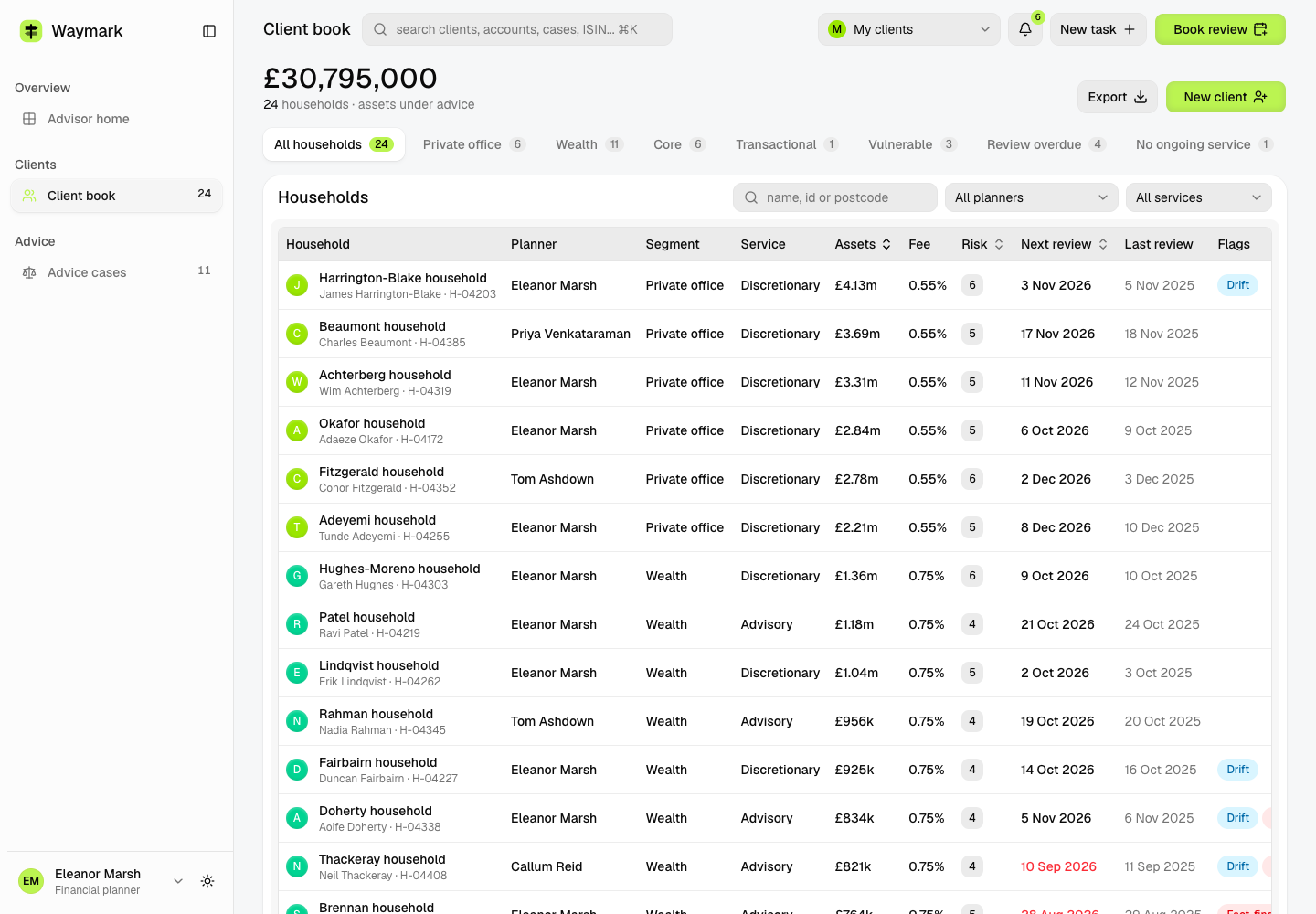Screen dimensions: 1316x914
Task: Open Advice cases in sidebar
Action: (116, 272)
